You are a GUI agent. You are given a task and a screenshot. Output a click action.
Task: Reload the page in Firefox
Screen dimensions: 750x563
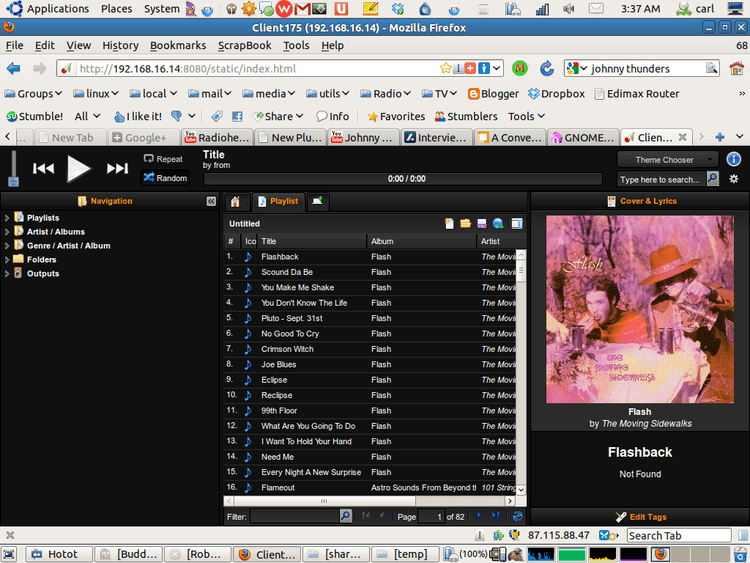(547, 68)
